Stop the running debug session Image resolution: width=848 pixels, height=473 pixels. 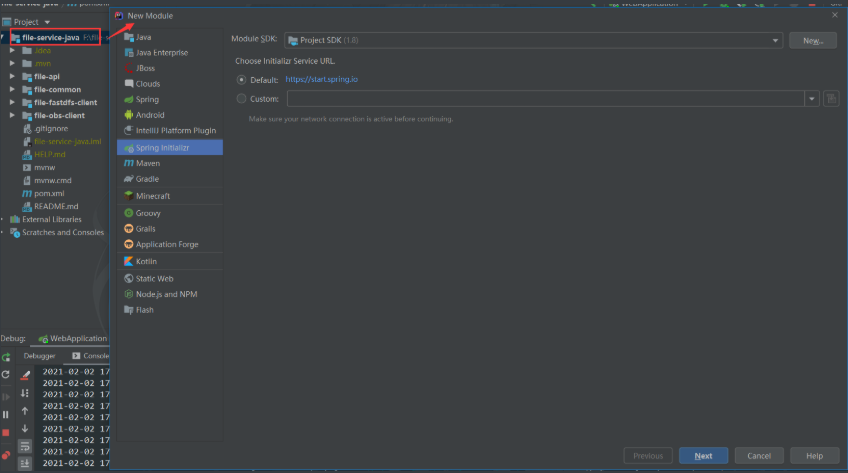[x=6, y=433]
